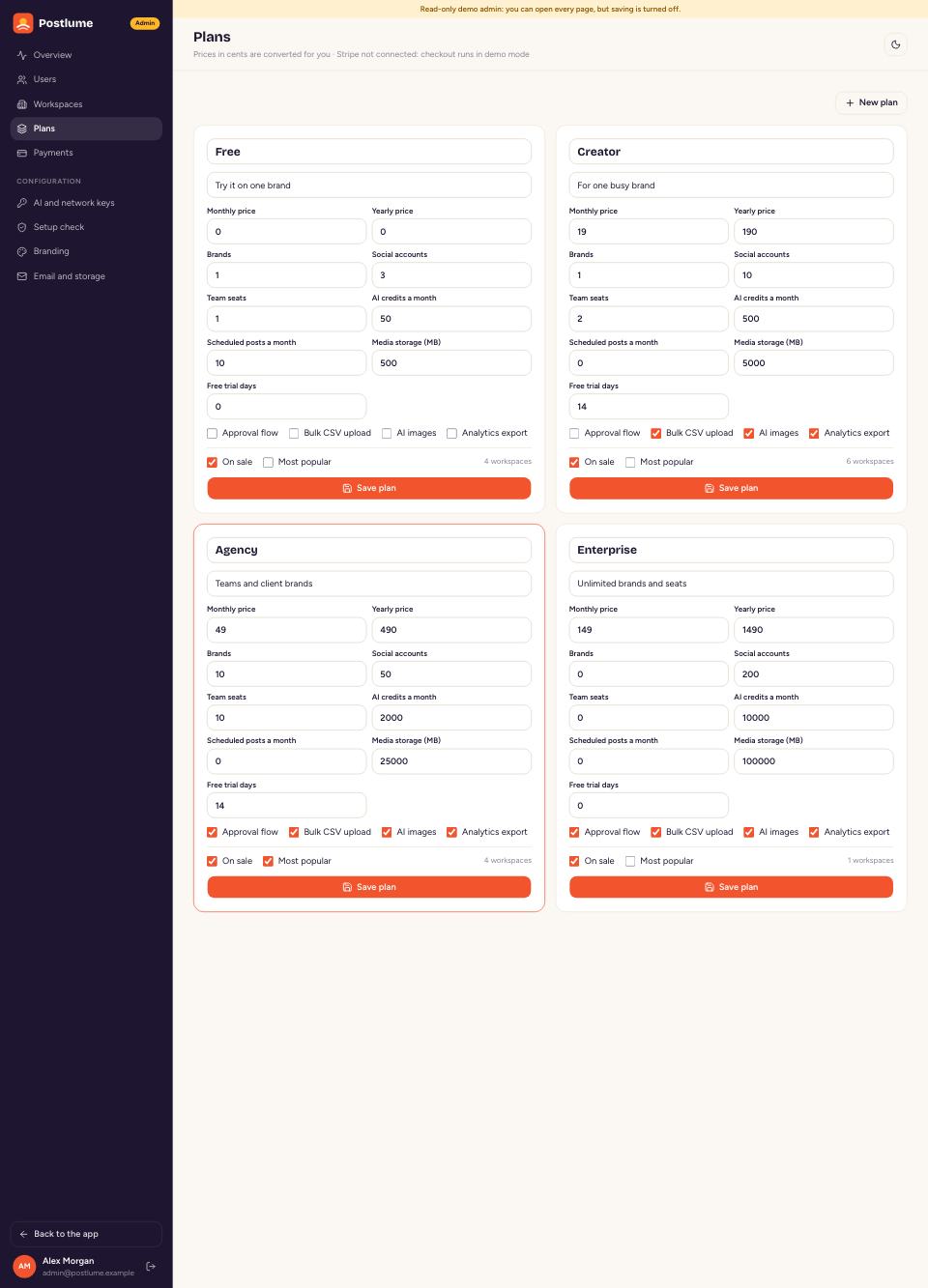Click the read-only demo admin banner text
The height and width of the screenshot is (1288, 928).
550,9
